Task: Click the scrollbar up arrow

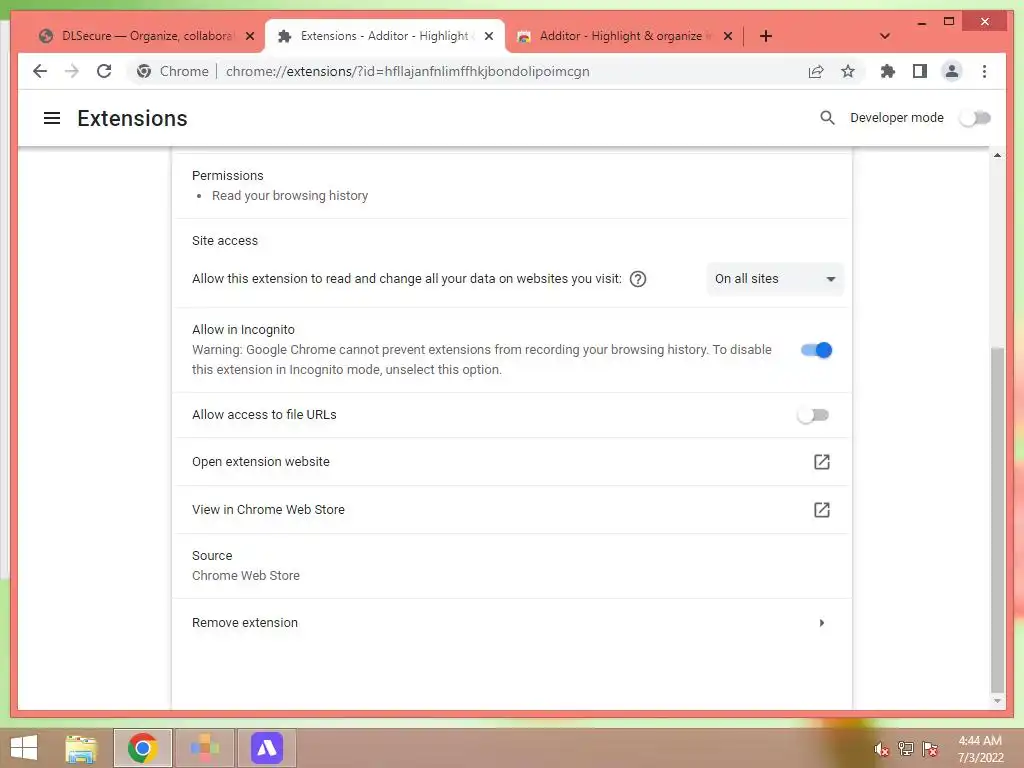Action: point(997,155)
